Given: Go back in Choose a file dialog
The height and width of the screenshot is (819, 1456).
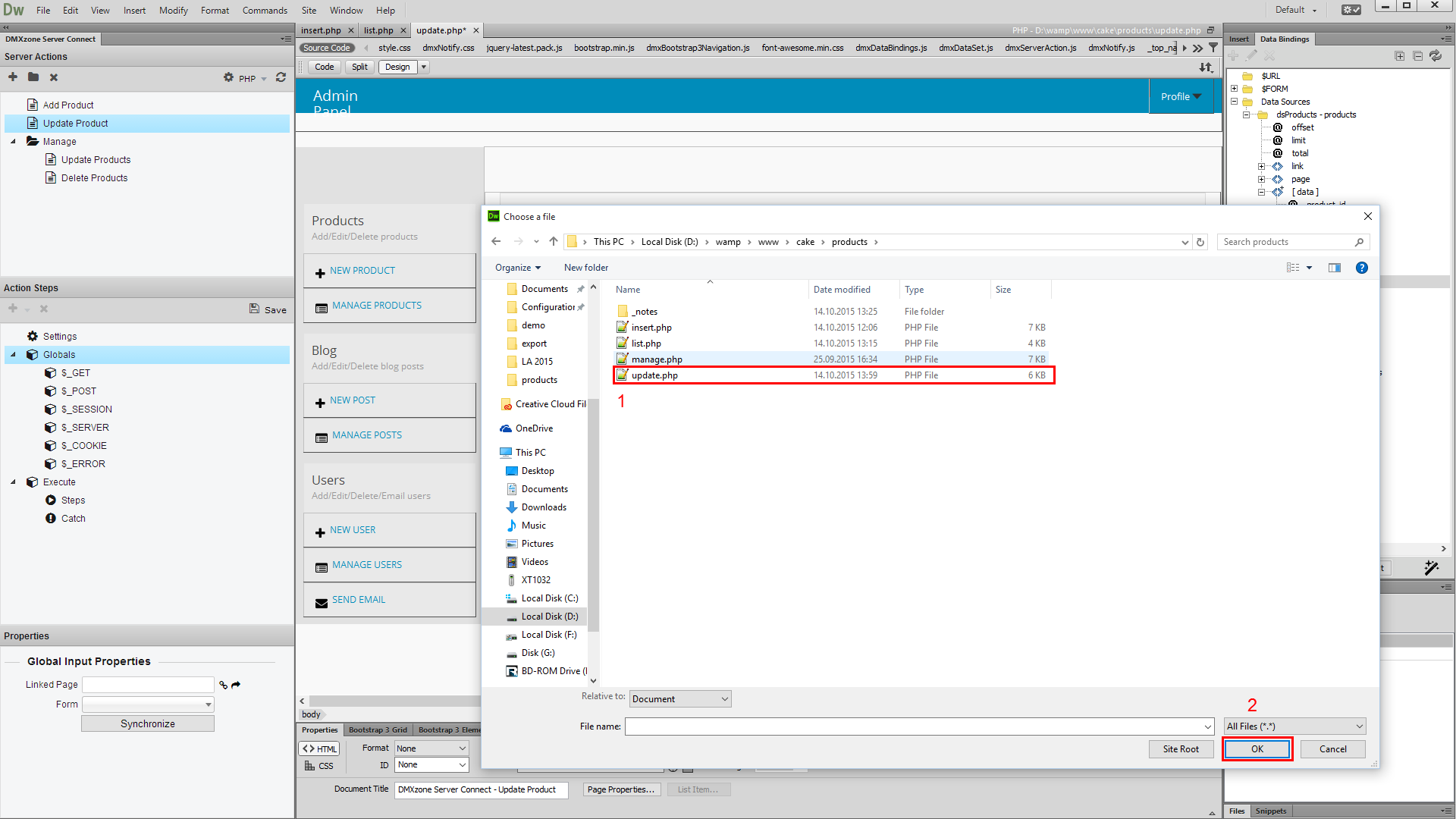Looking at the screenshot, I should [x=496, y=242].
